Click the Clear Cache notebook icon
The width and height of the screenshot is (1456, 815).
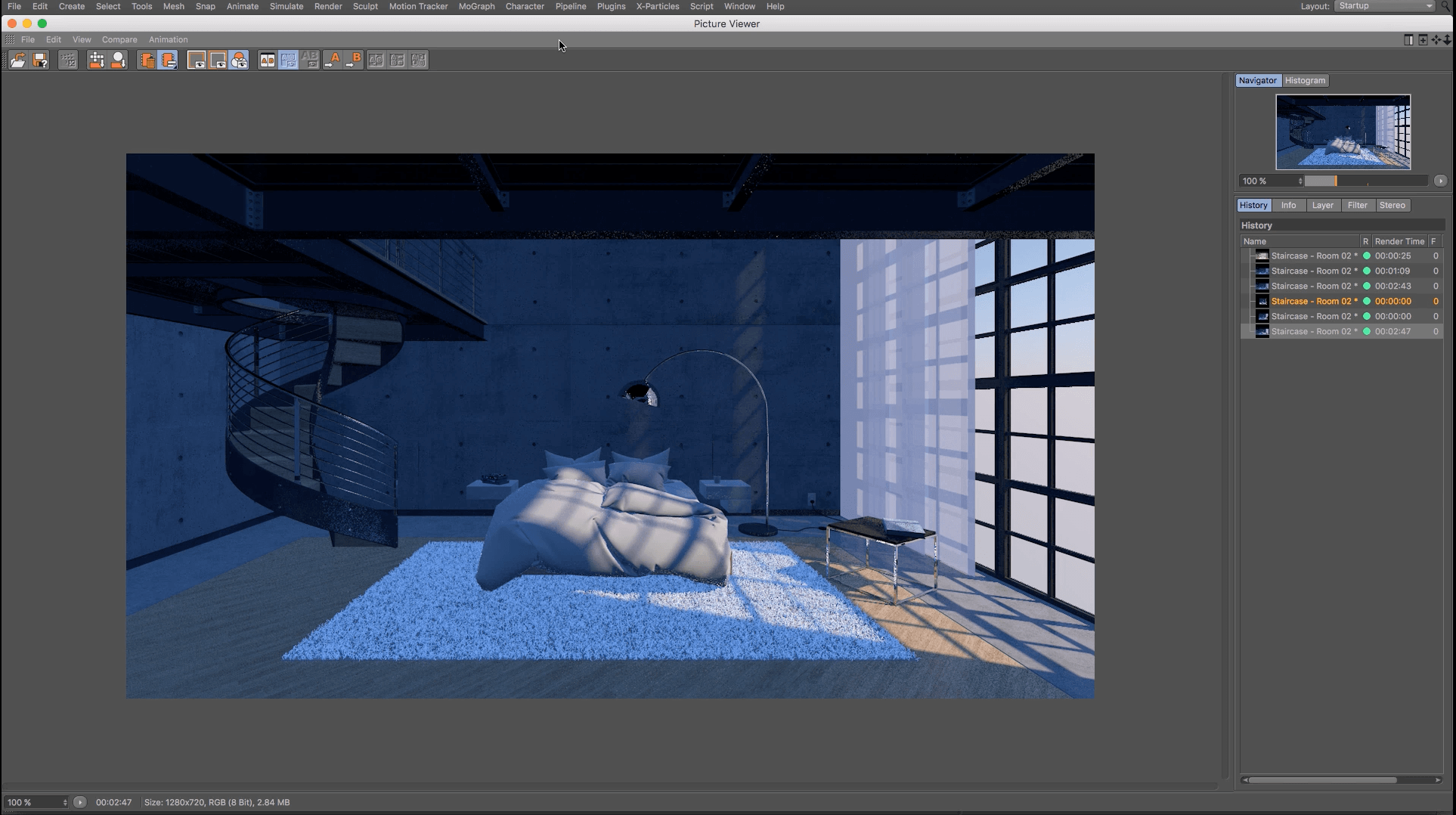169,60
